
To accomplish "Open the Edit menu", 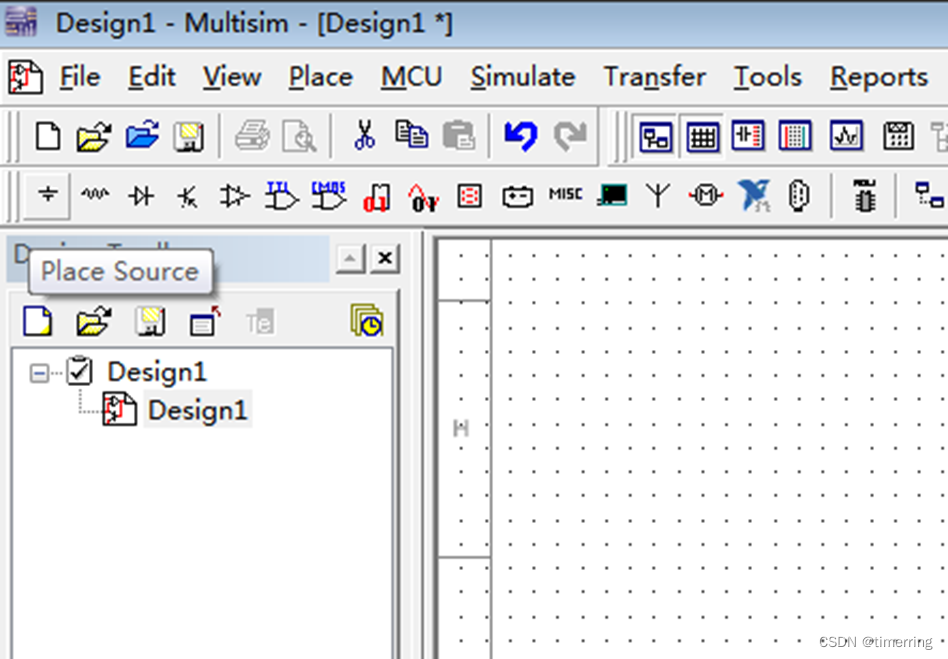I will coord(152,77).
